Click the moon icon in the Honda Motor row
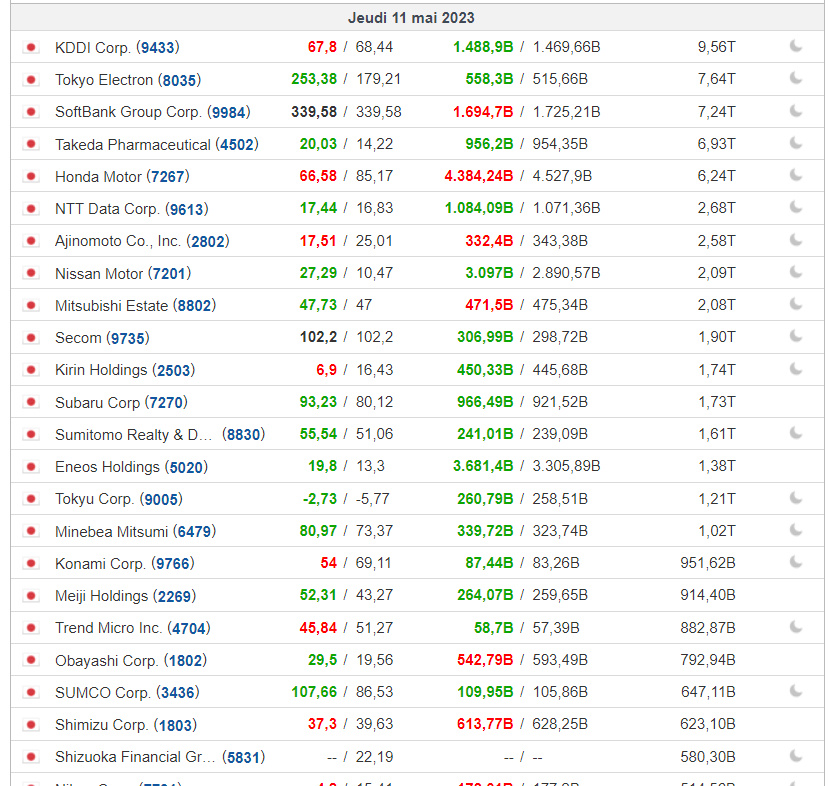 (796, 175)
